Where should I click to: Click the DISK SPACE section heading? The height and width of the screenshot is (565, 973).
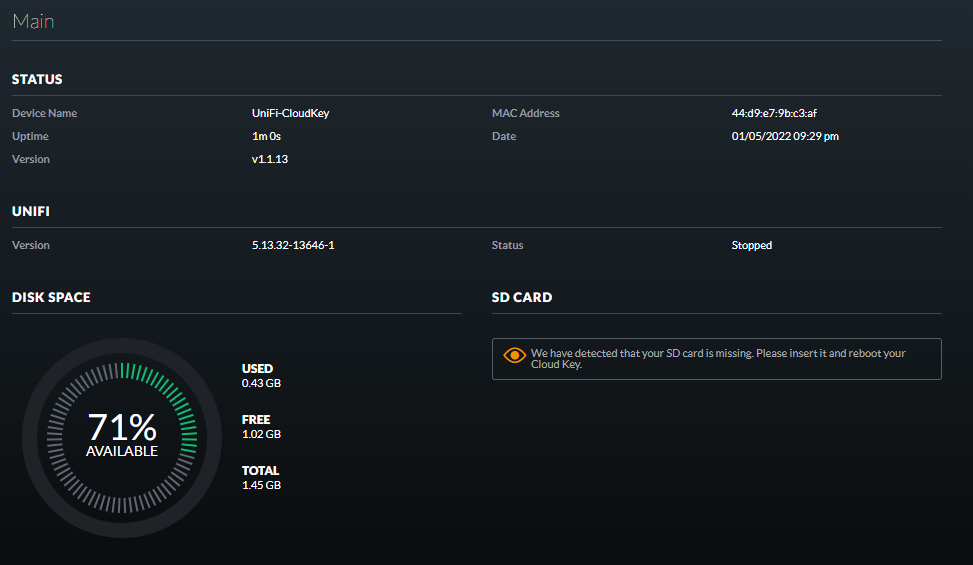(x=51, y=297)
